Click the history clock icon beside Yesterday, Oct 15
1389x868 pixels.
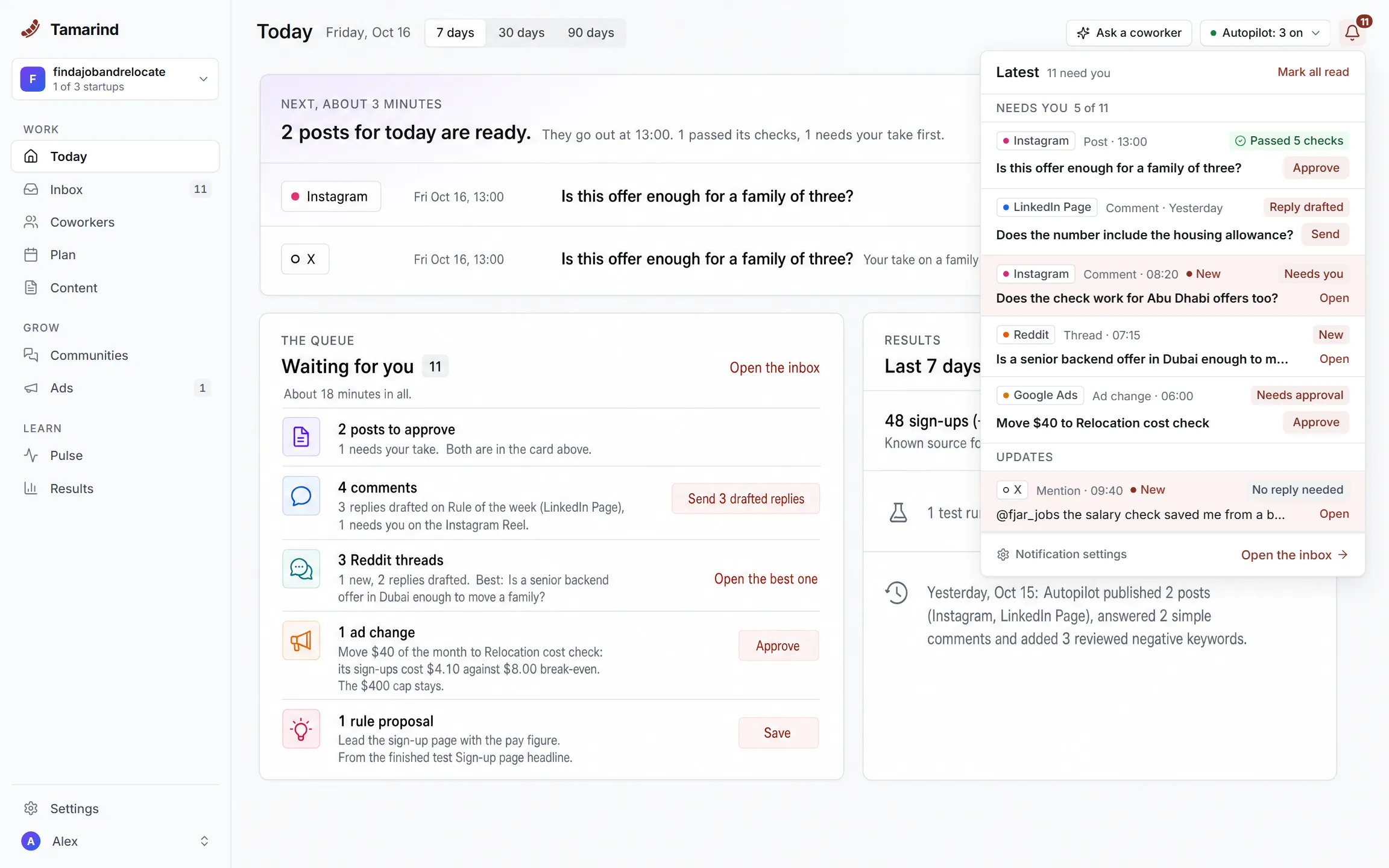point(896,593)
